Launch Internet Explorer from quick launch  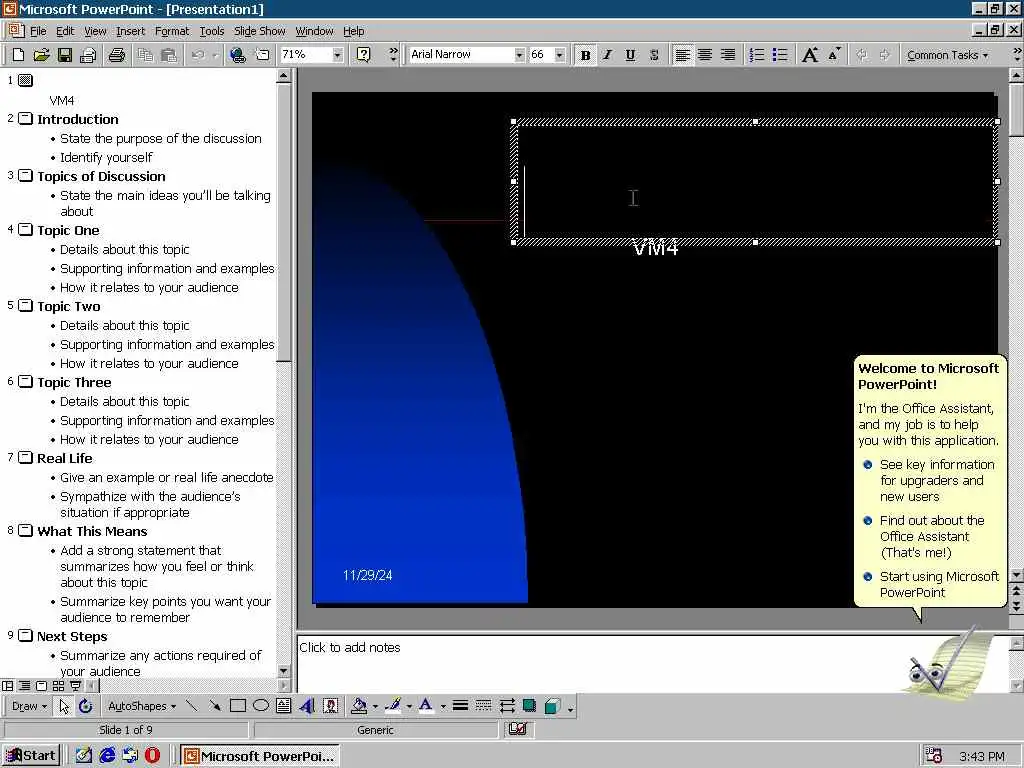107,756
